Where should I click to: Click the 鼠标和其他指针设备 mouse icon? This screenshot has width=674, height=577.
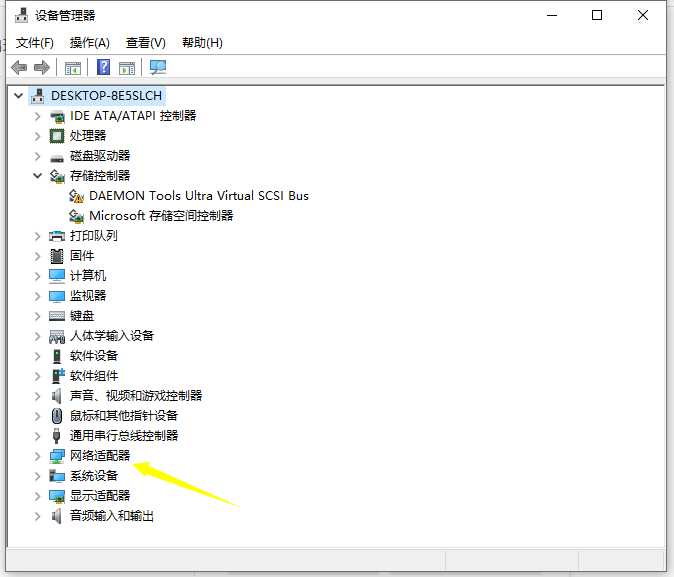(x=57, y=416)
